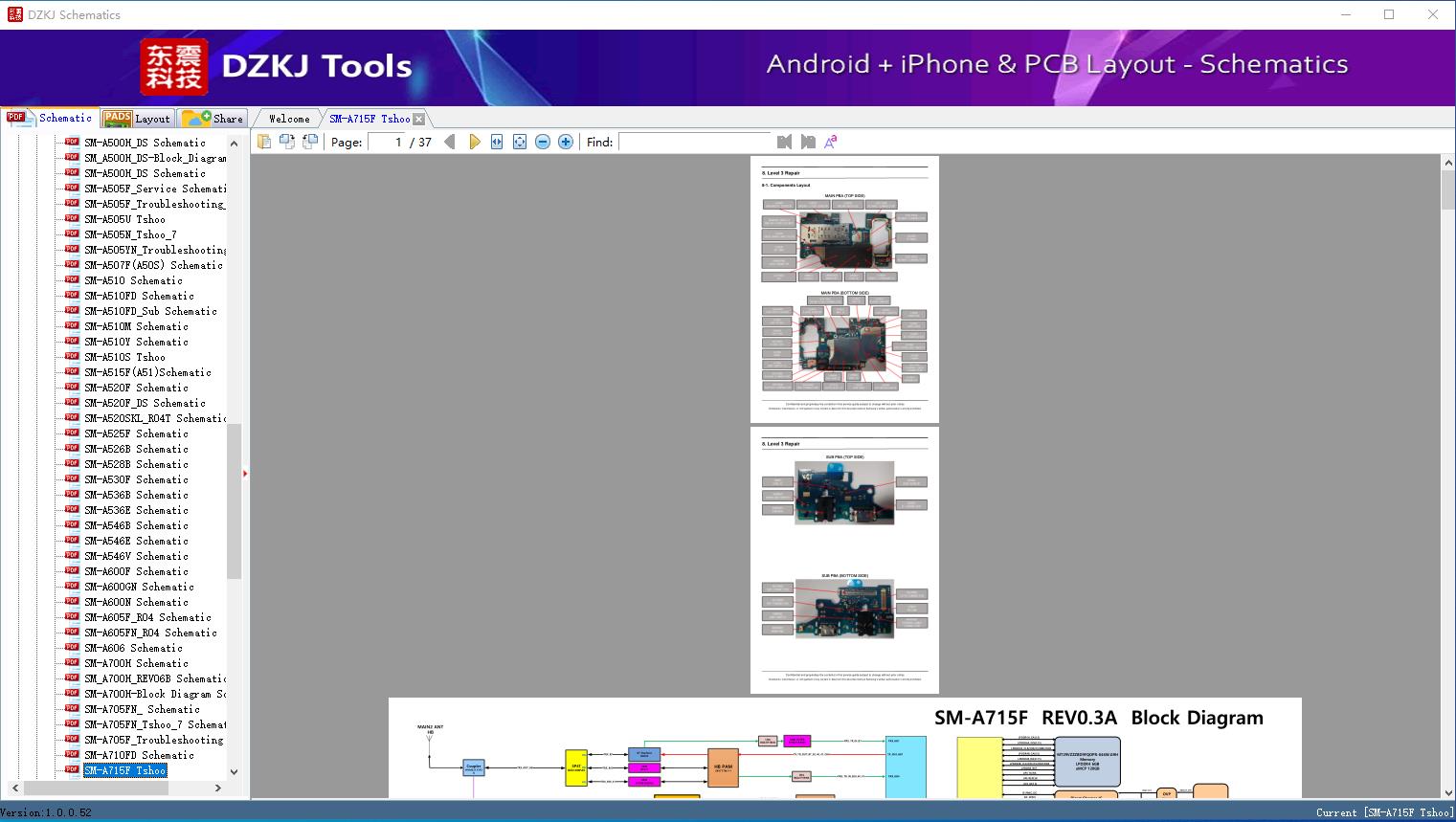
Task: Open SM-A510S Tshoo entry
Action: click(x=124, y=357)
